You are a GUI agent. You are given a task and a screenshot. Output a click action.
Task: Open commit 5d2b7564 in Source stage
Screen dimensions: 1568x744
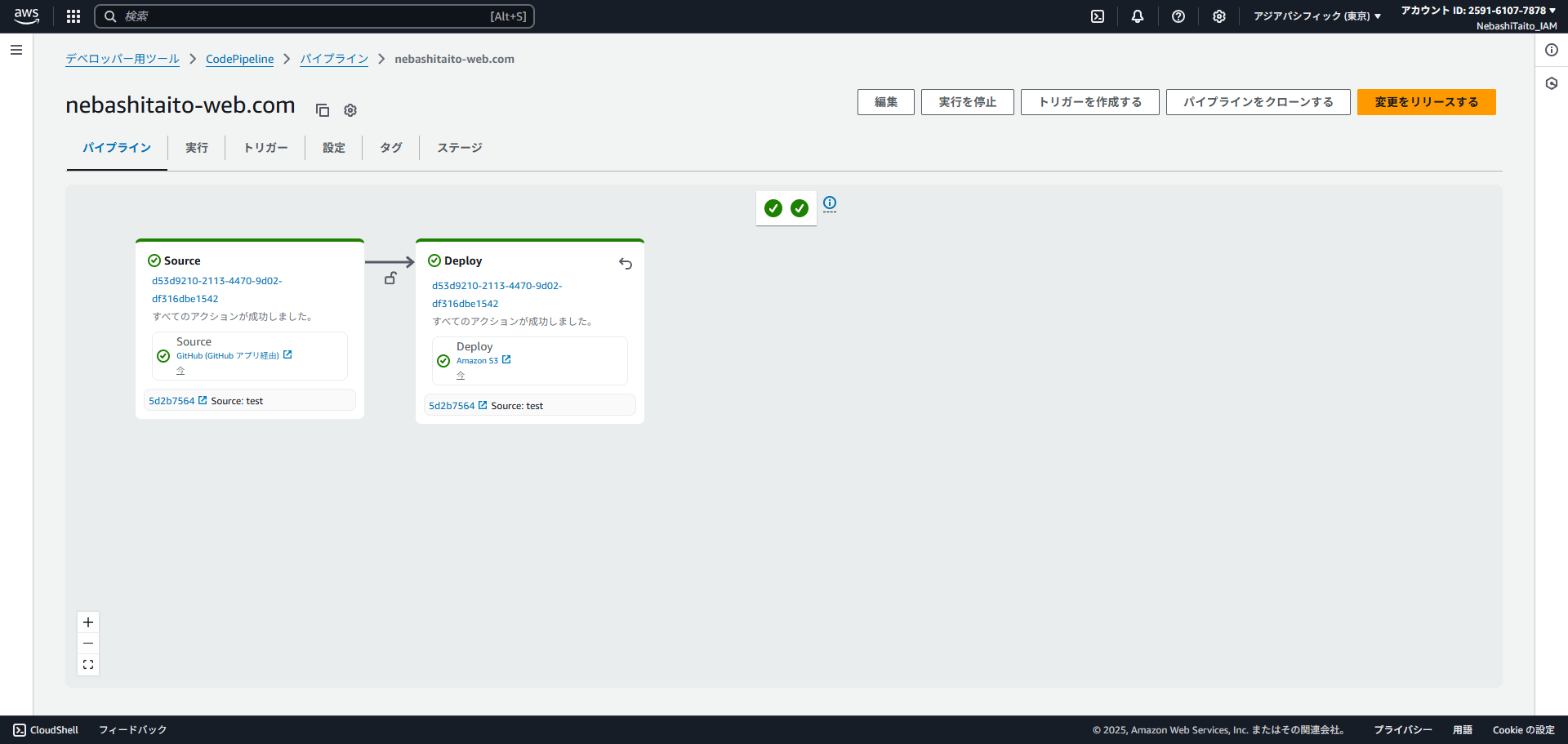177,401
